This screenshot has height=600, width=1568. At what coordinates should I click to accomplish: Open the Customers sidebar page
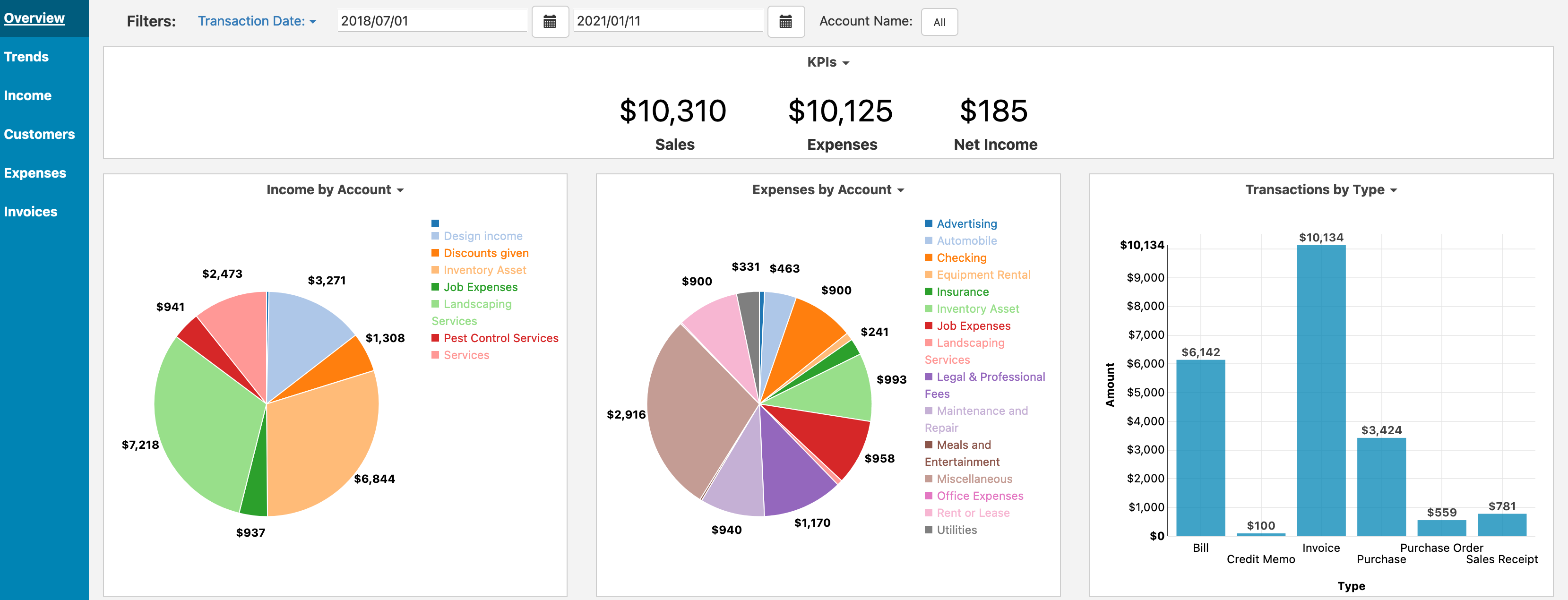click(39, 135)
